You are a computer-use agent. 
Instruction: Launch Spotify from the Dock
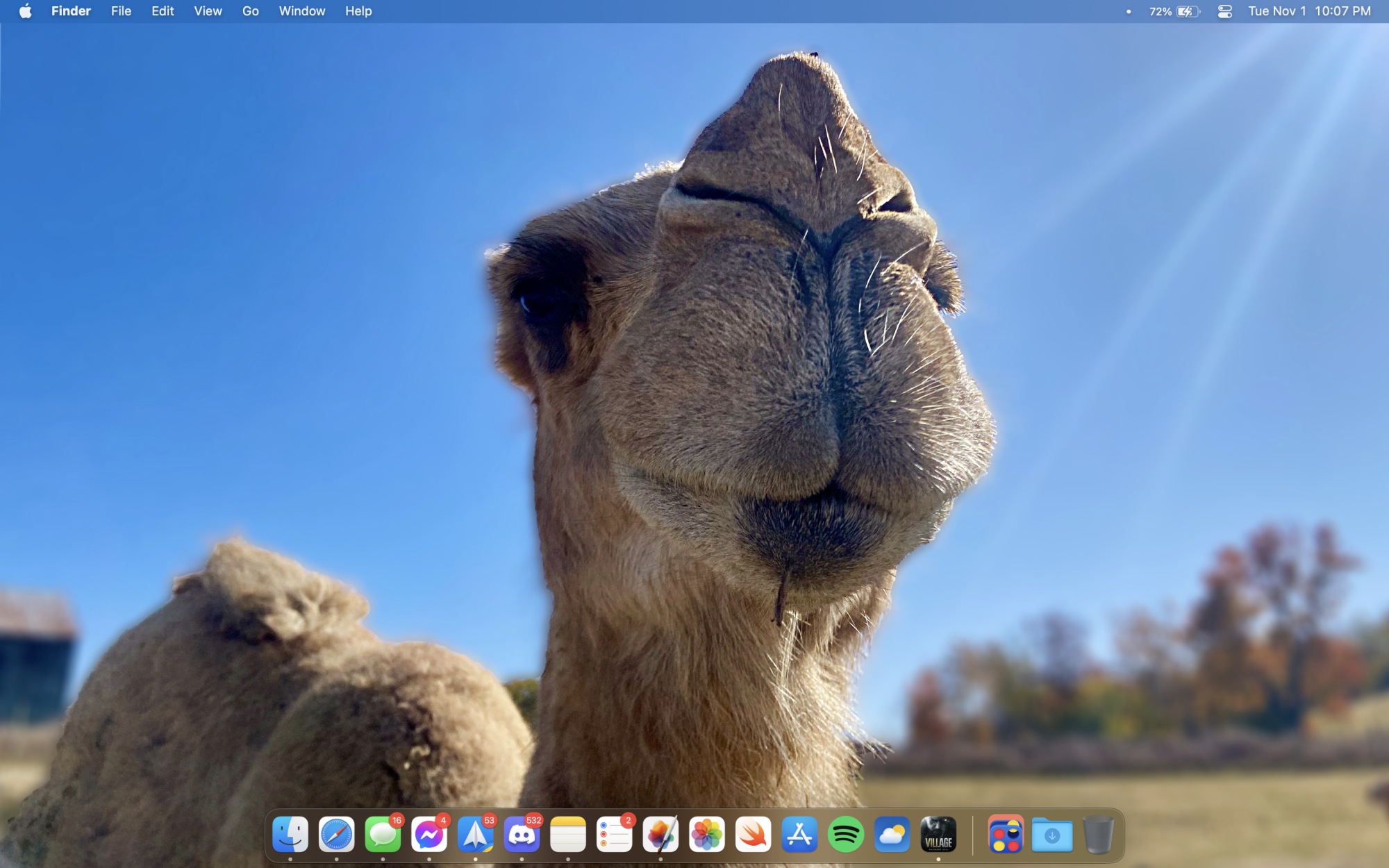tap(846, 834)
